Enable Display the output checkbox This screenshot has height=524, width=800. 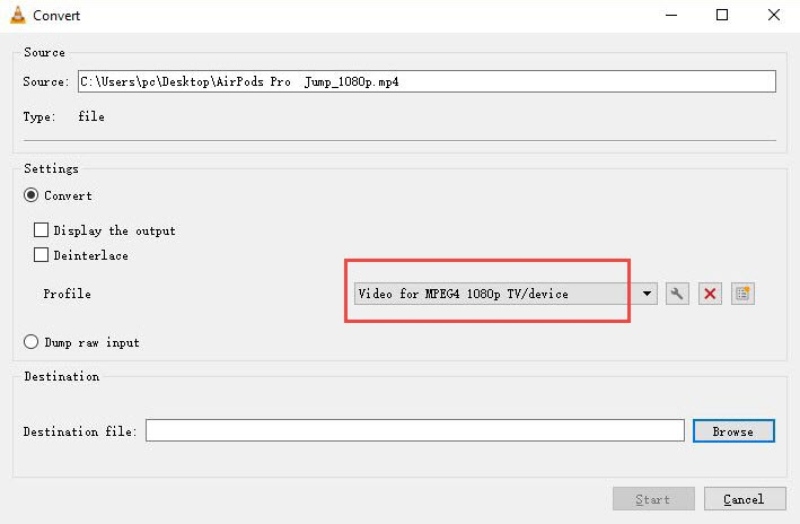coord(41,230)
